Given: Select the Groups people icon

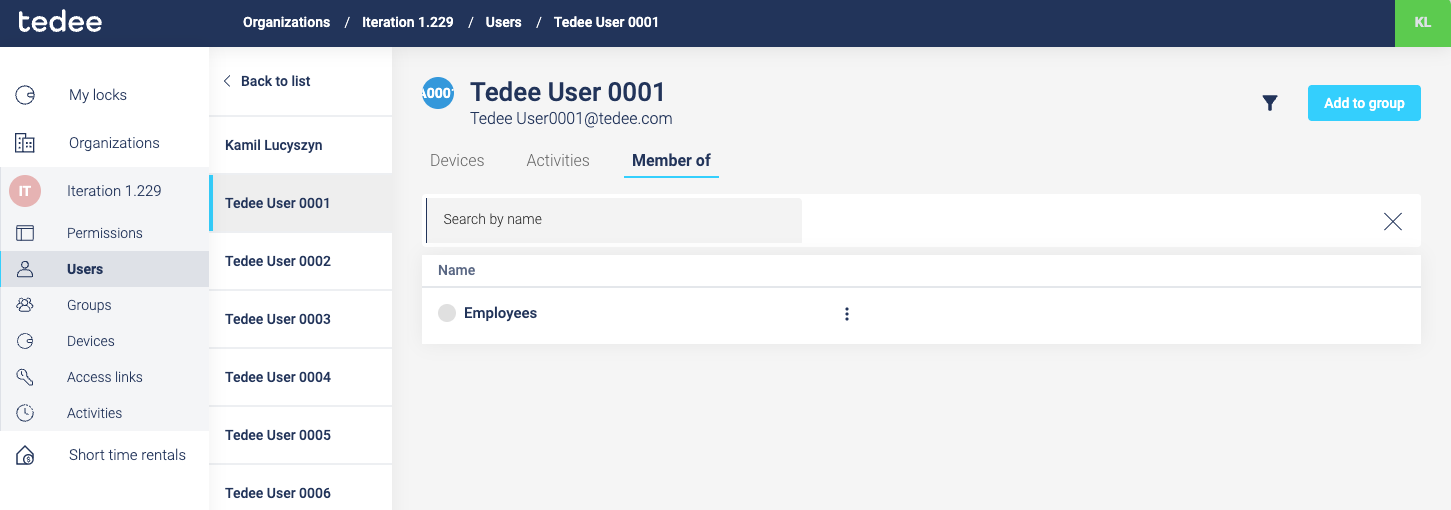Looking at the screenshot, I should click(25, 305).
